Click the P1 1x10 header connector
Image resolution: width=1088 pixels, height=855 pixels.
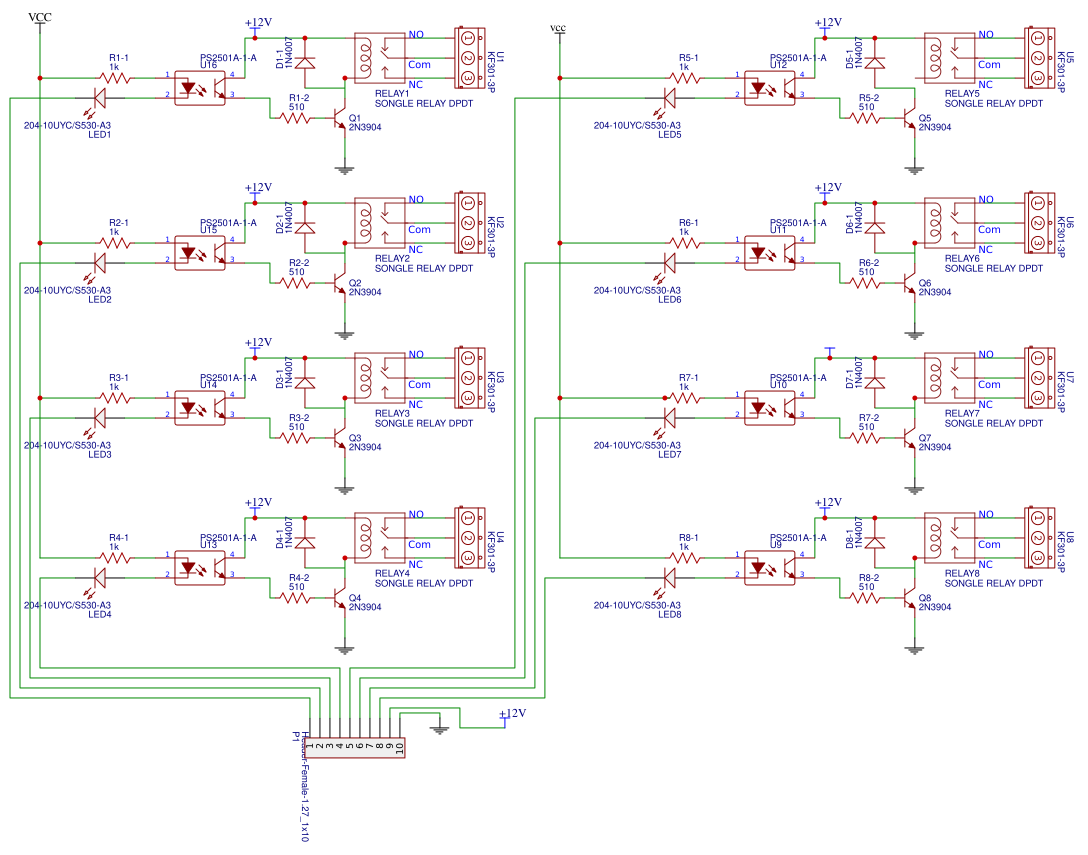(x=355, y=746)
